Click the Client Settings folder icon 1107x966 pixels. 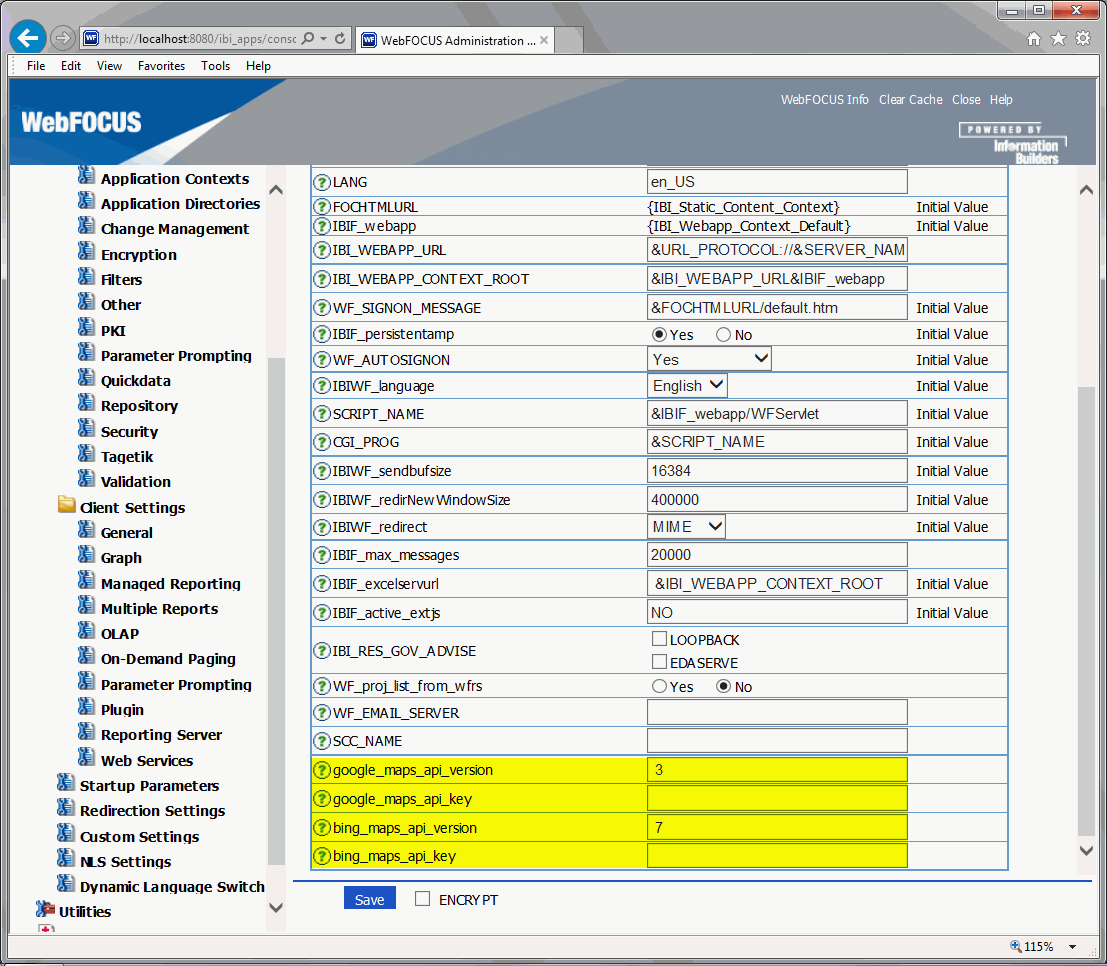(x=66, y=504)
